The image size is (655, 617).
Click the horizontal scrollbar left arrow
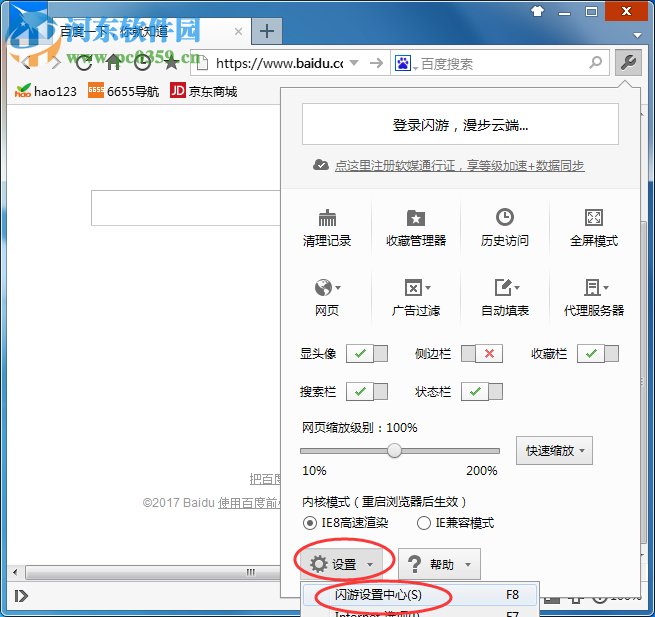coord(15,572)
